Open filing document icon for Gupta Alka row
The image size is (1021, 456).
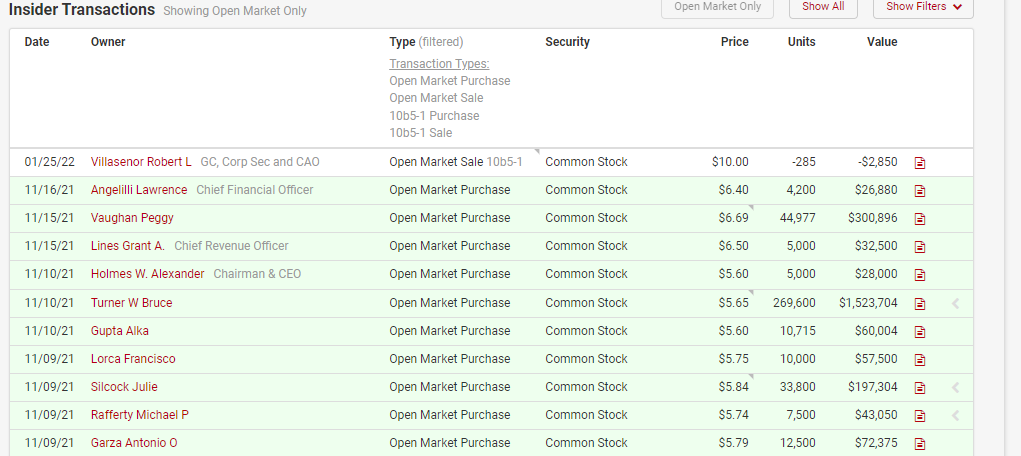pyautogui.click(x=920, y=331)
